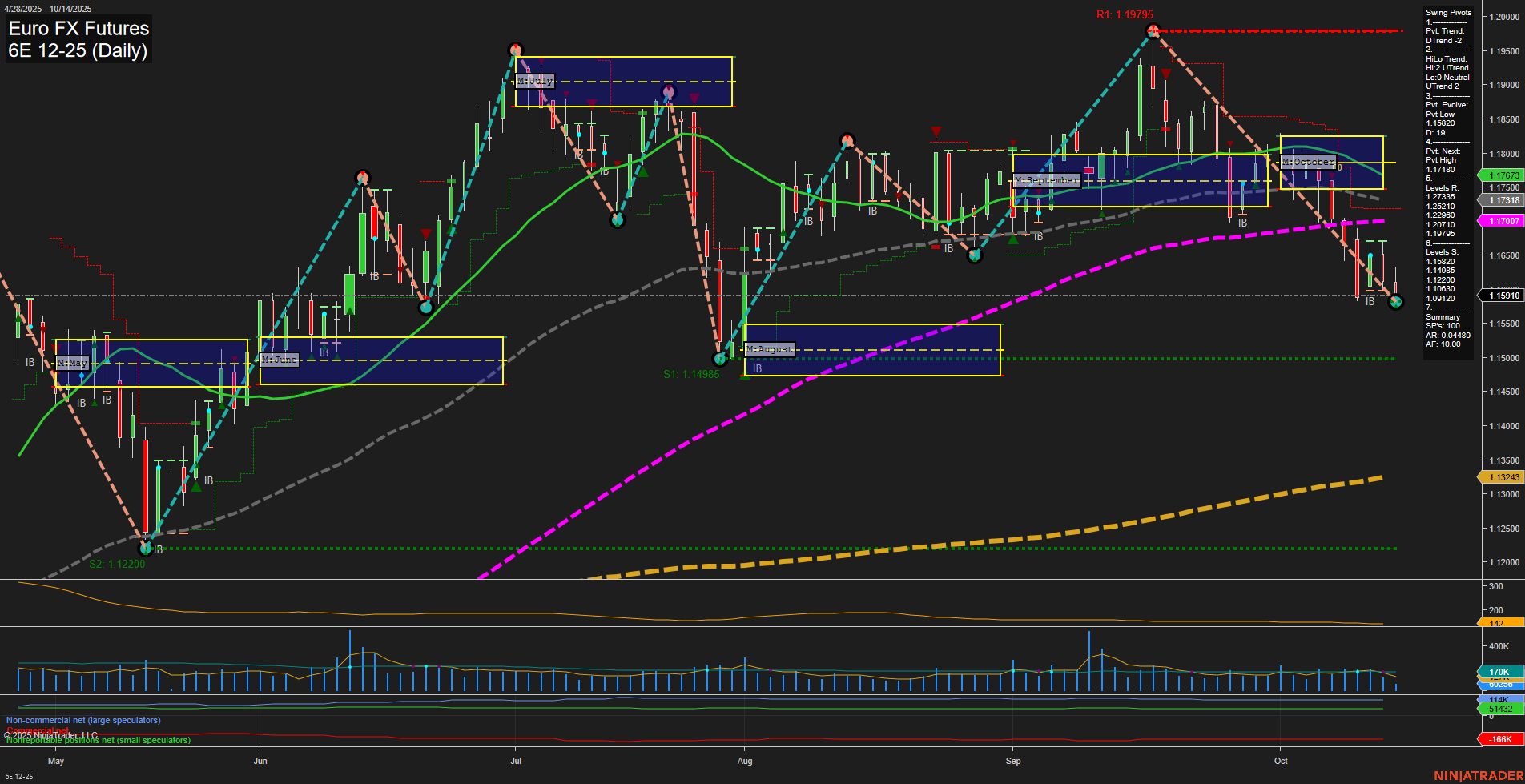Select the M:October monthly range label
Screen dimensions: 1525x784
tap(1308, 162)
